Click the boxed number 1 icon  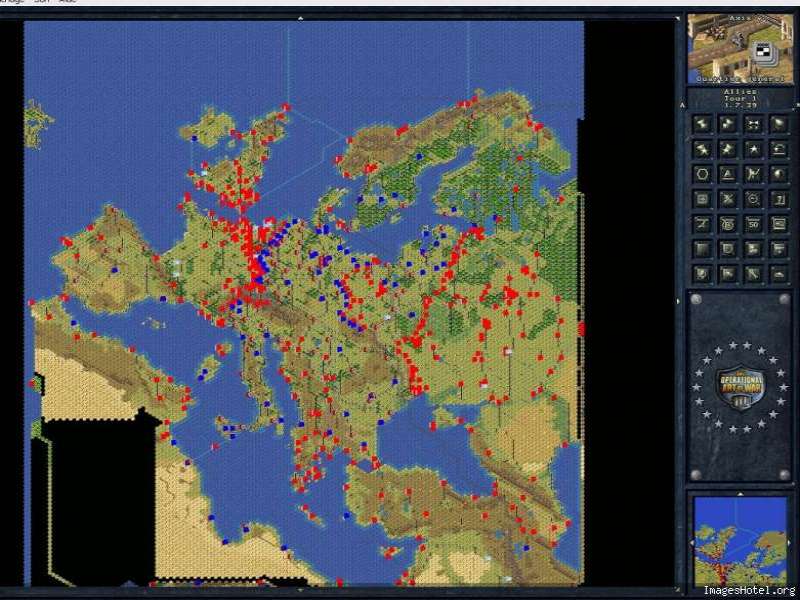[779, 199]
